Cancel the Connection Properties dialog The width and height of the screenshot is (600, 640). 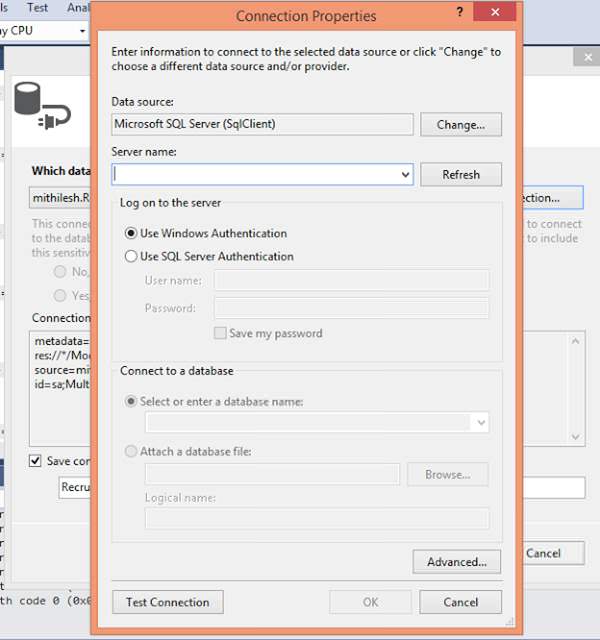(460, 602)
